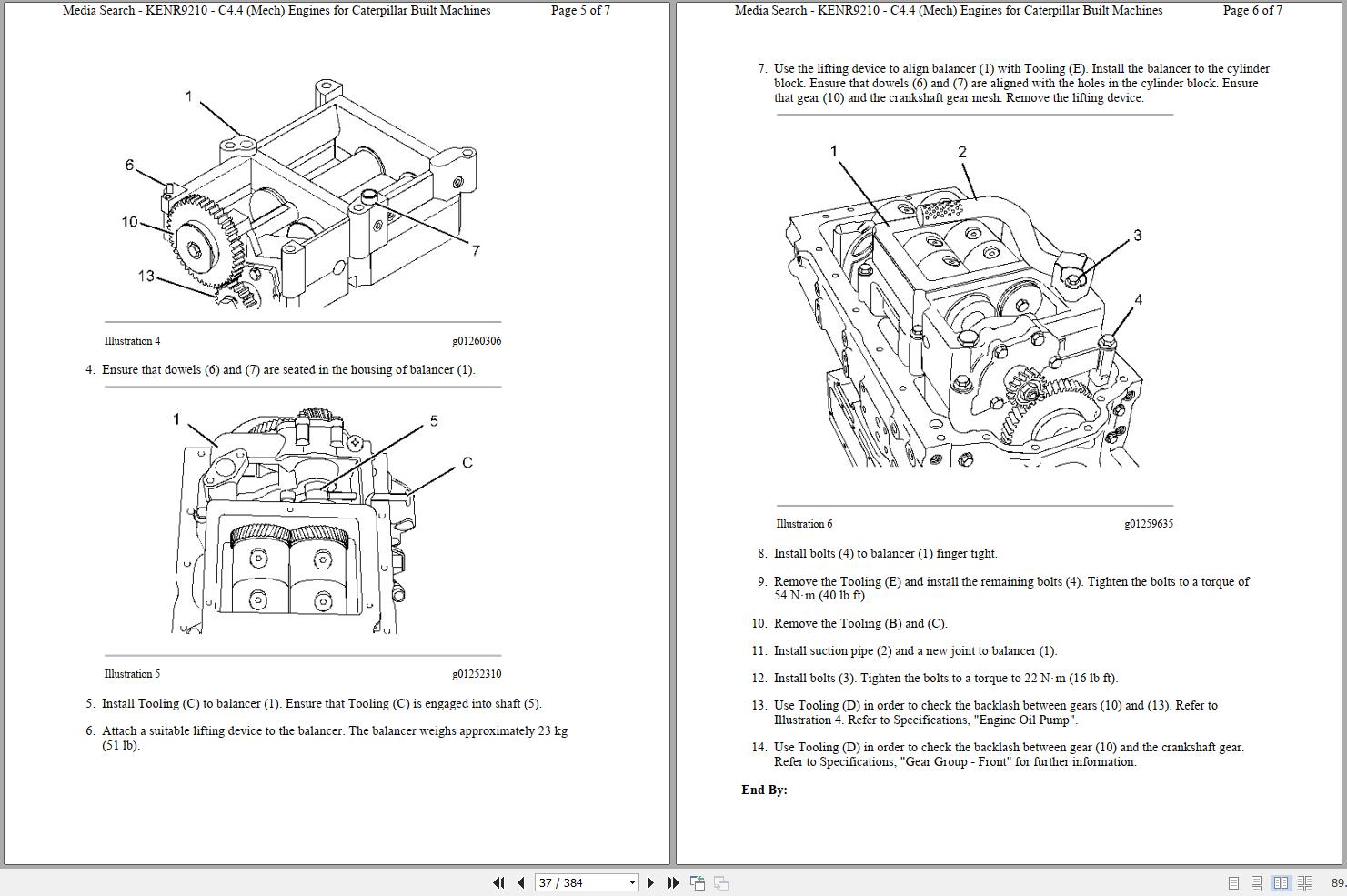Image resolution: width=1347 pixels, height=896 pixels.
Task: Click the End By heading
Action: [761, 790]
